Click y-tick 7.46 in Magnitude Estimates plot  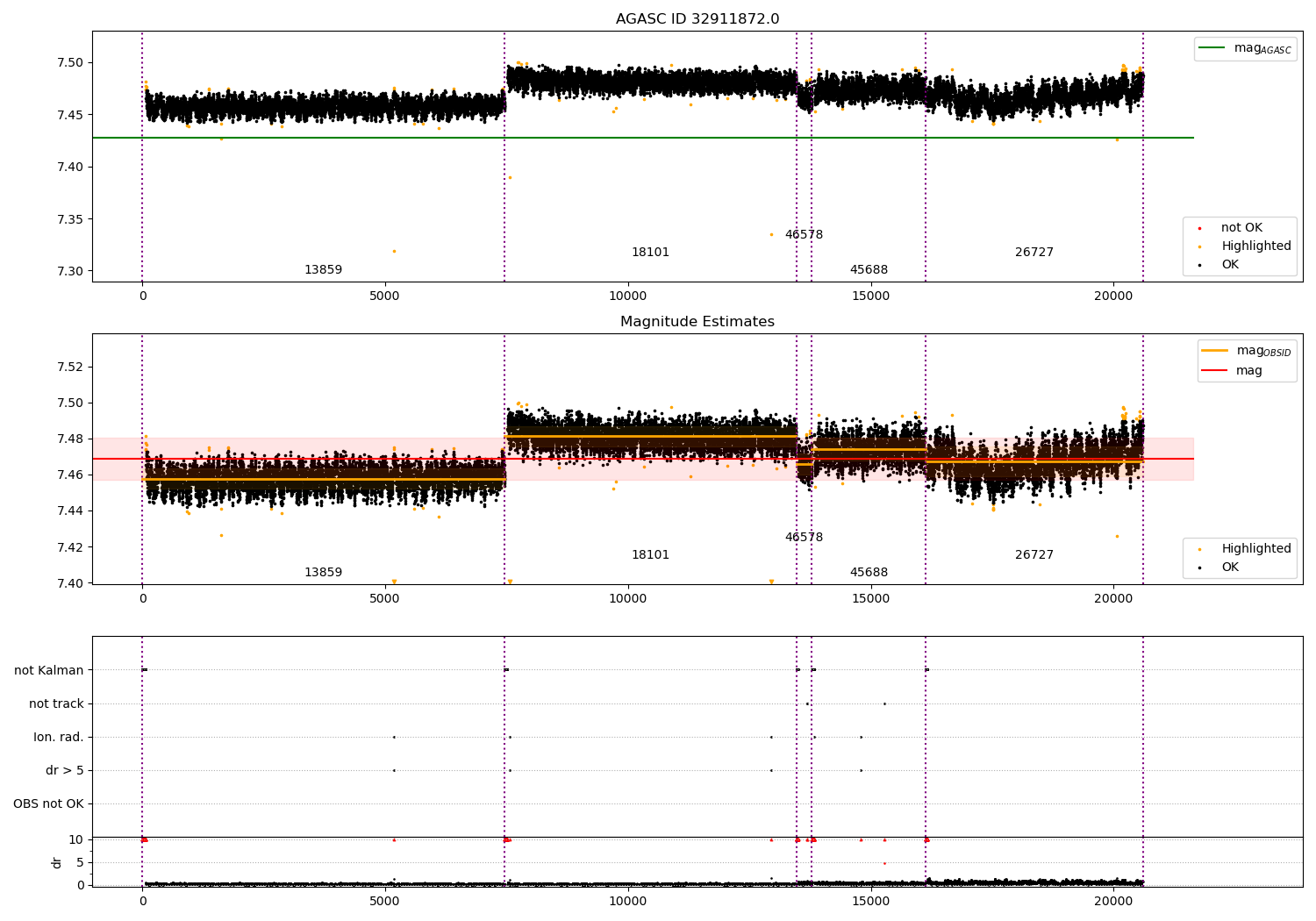click(68, 475)
